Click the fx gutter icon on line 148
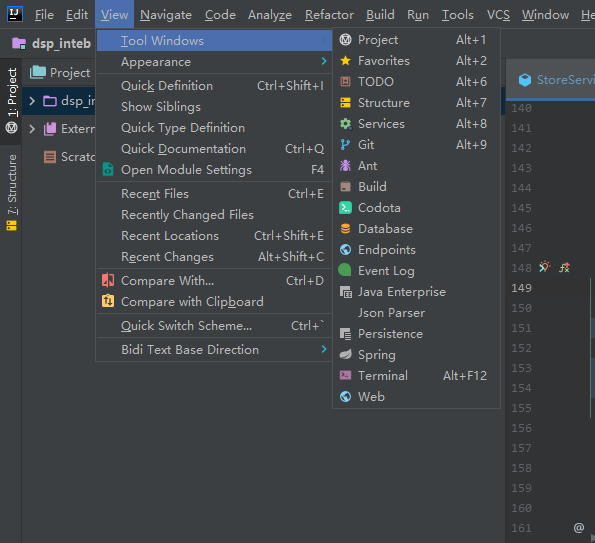The height and width of the screenshot is (543, 595). pyautogui.click(x=564, y=268)
